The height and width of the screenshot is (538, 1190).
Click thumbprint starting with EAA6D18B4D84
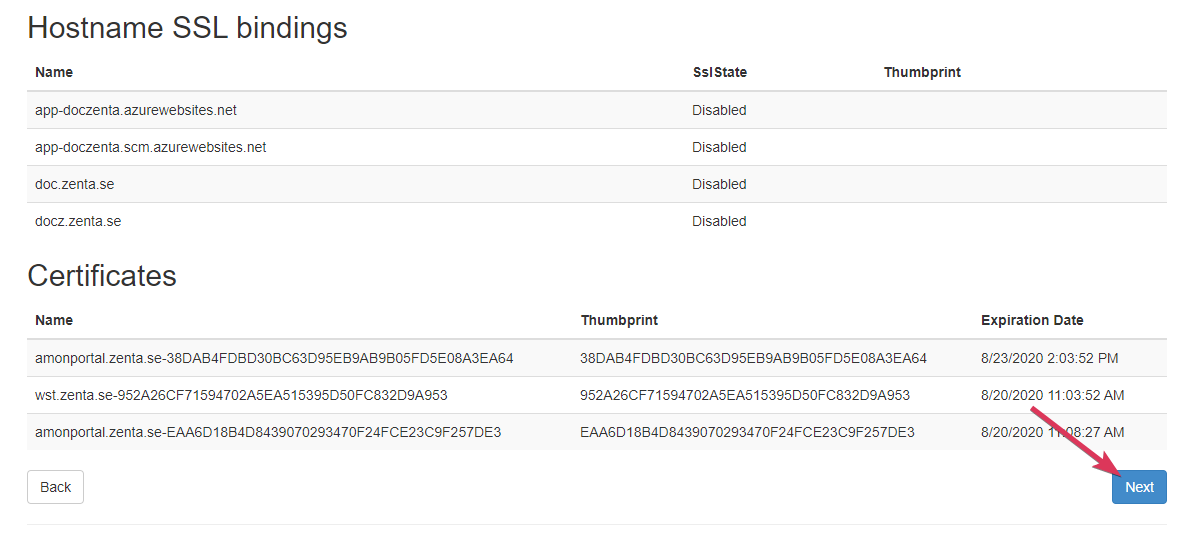point(747,432)
